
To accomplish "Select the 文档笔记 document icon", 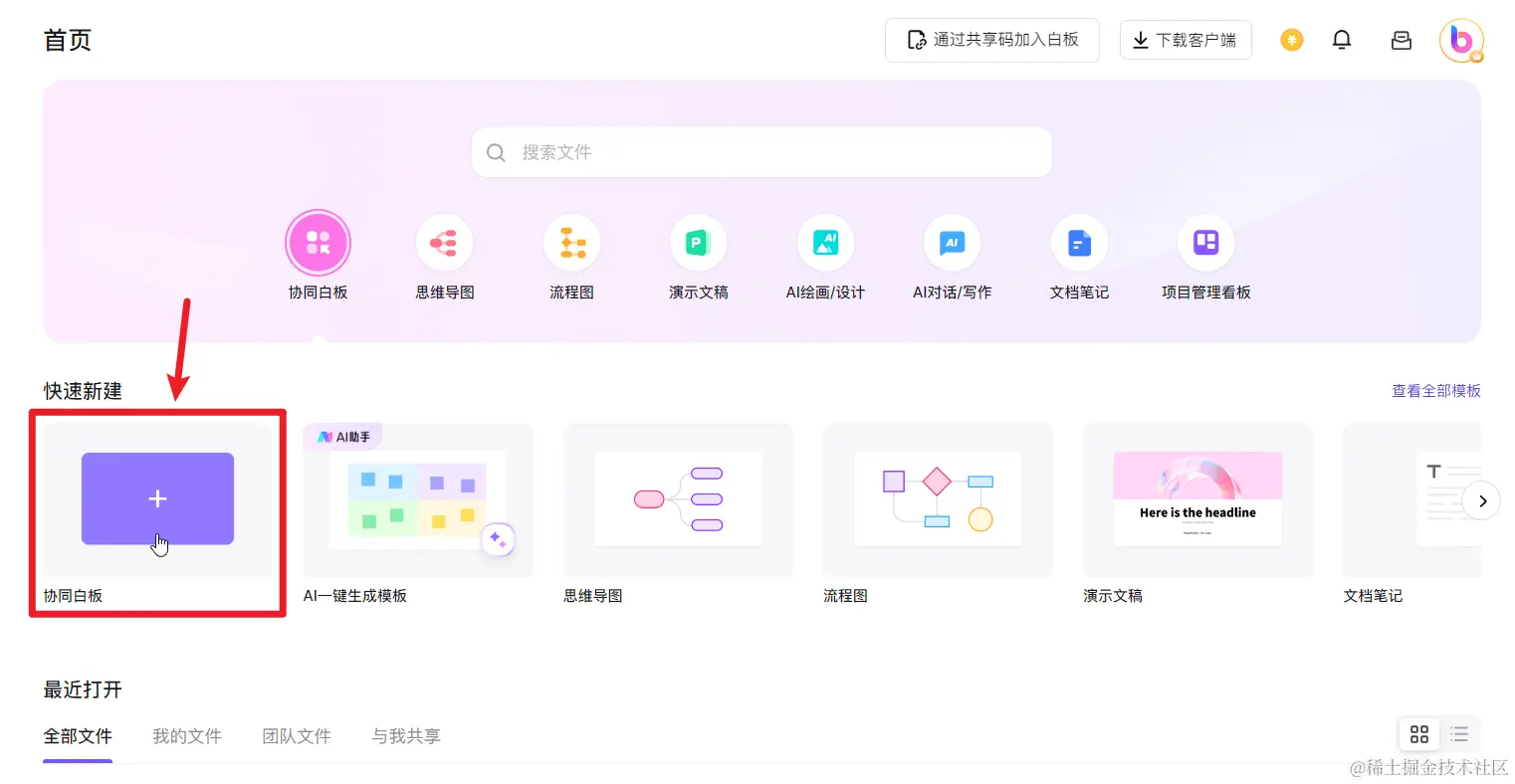I will click(x=1079, y=243).
